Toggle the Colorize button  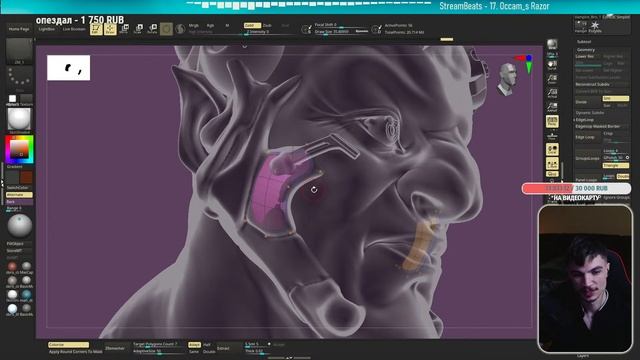coord(68,345)
